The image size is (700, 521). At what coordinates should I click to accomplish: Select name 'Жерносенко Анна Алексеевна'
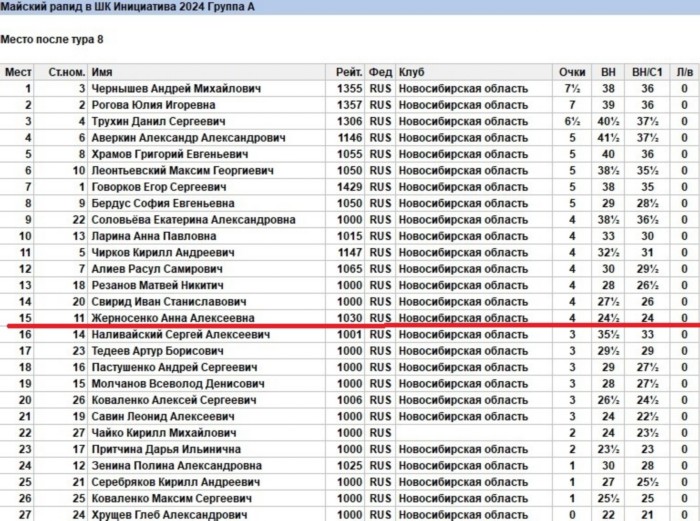coord(173,318)
